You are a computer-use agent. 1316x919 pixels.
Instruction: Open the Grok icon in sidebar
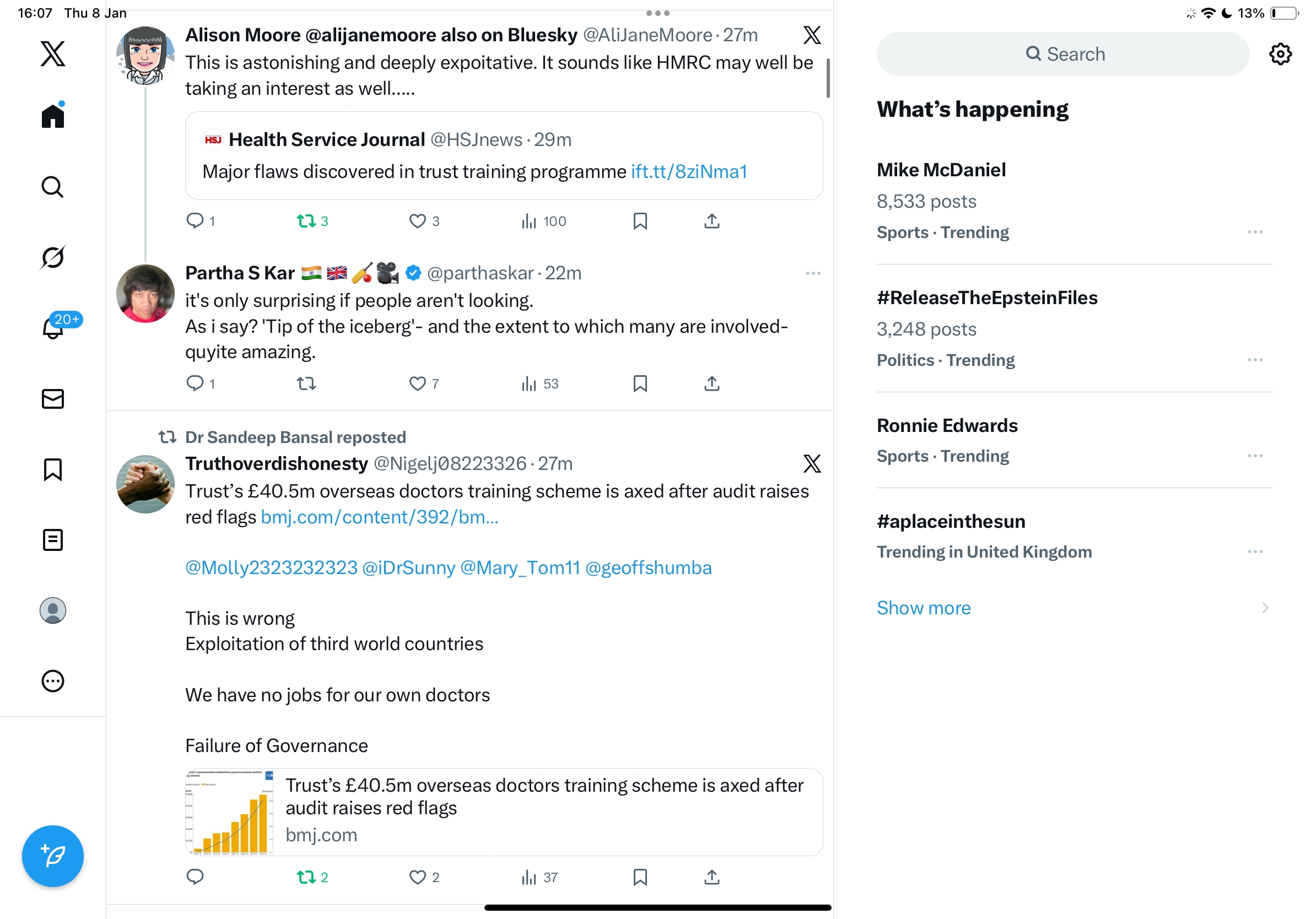(53, 257)
